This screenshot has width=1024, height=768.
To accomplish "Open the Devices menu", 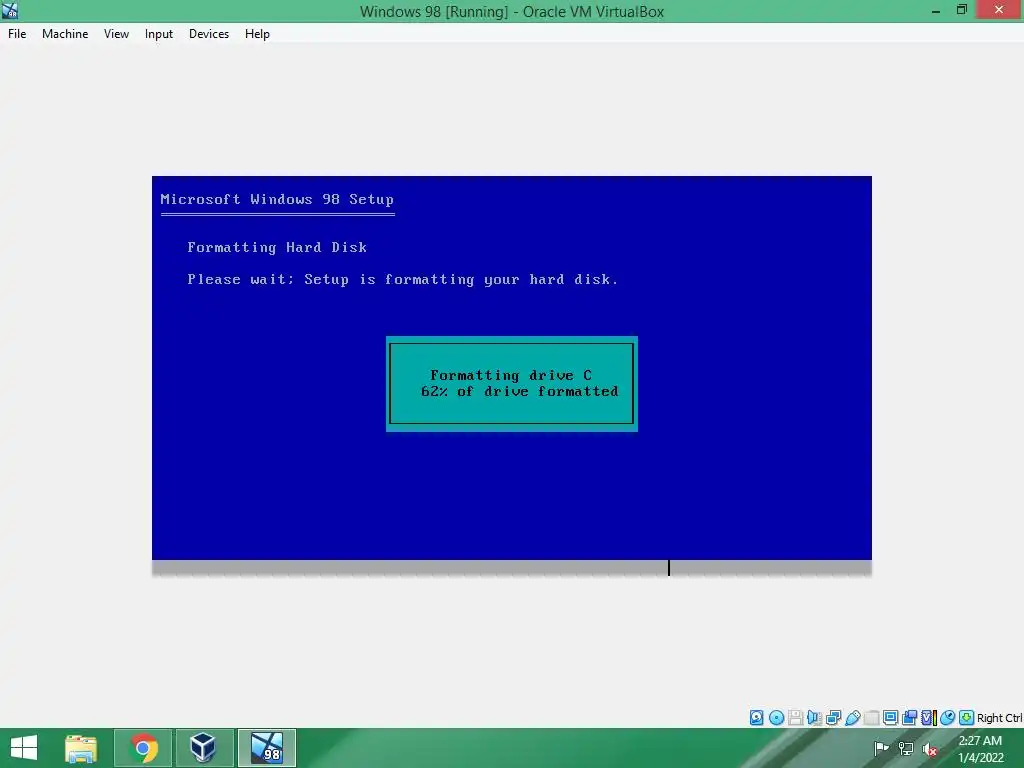I will (209, 34).
